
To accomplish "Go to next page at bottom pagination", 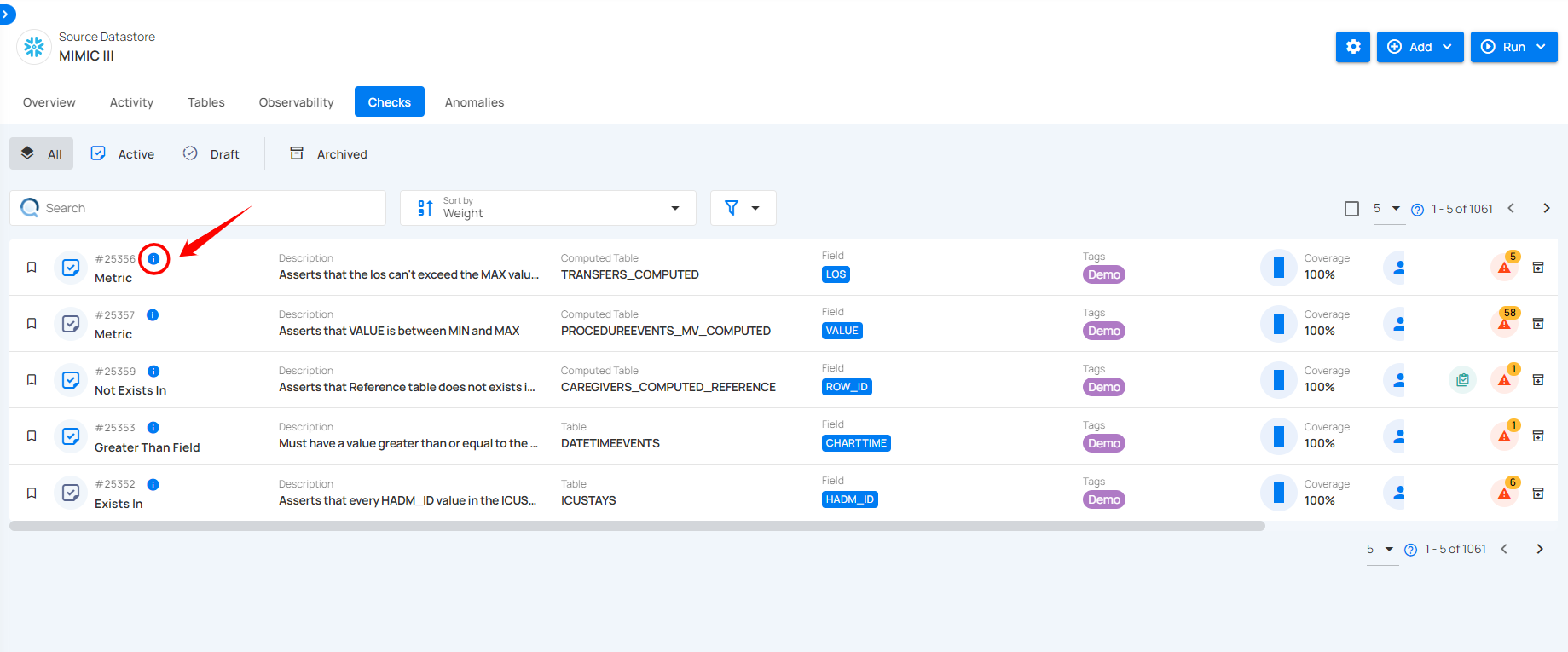I will click(x=1540, y=549).
